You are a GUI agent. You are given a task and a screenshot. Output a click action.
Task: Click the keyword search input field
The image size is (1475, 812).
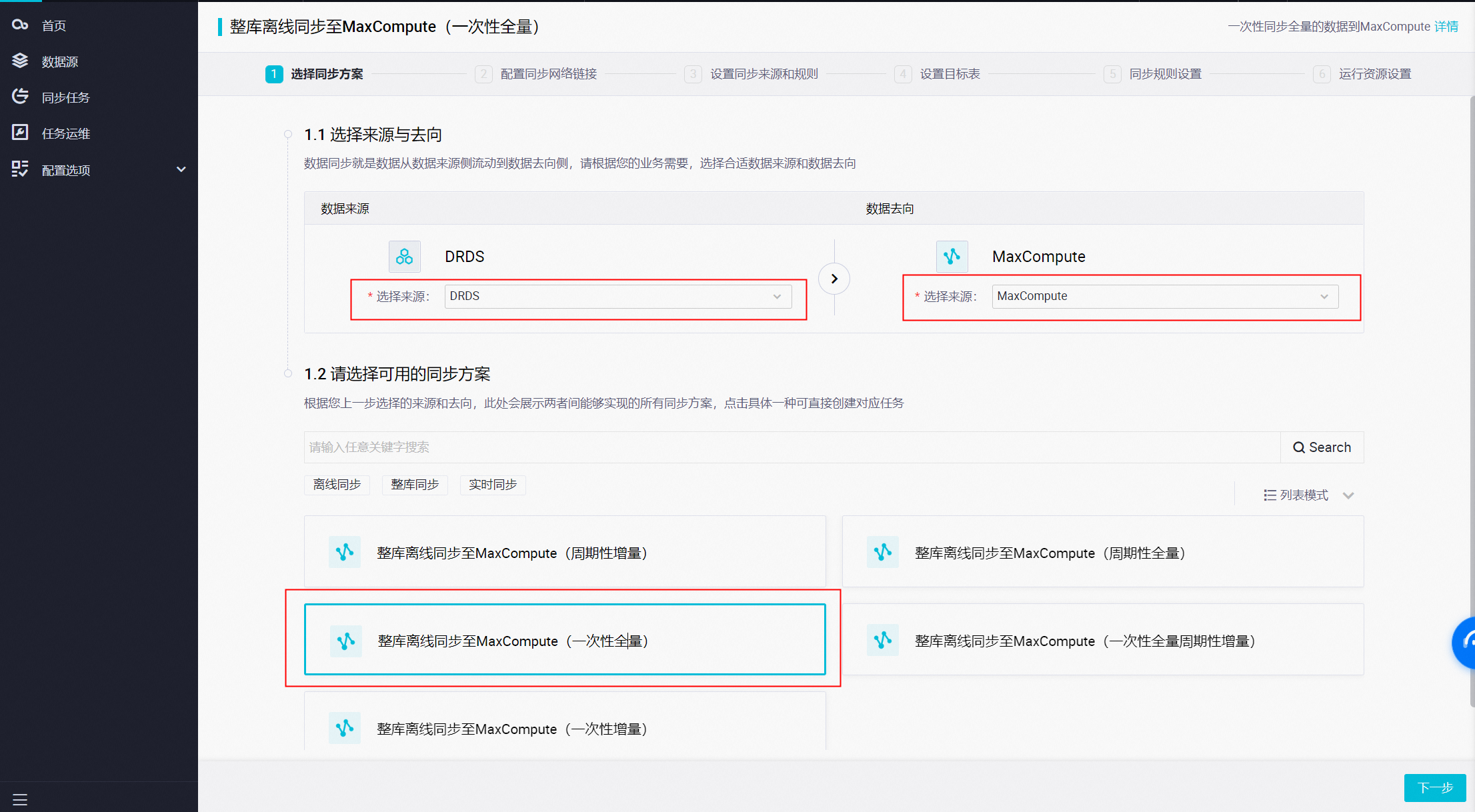point(792,447)
